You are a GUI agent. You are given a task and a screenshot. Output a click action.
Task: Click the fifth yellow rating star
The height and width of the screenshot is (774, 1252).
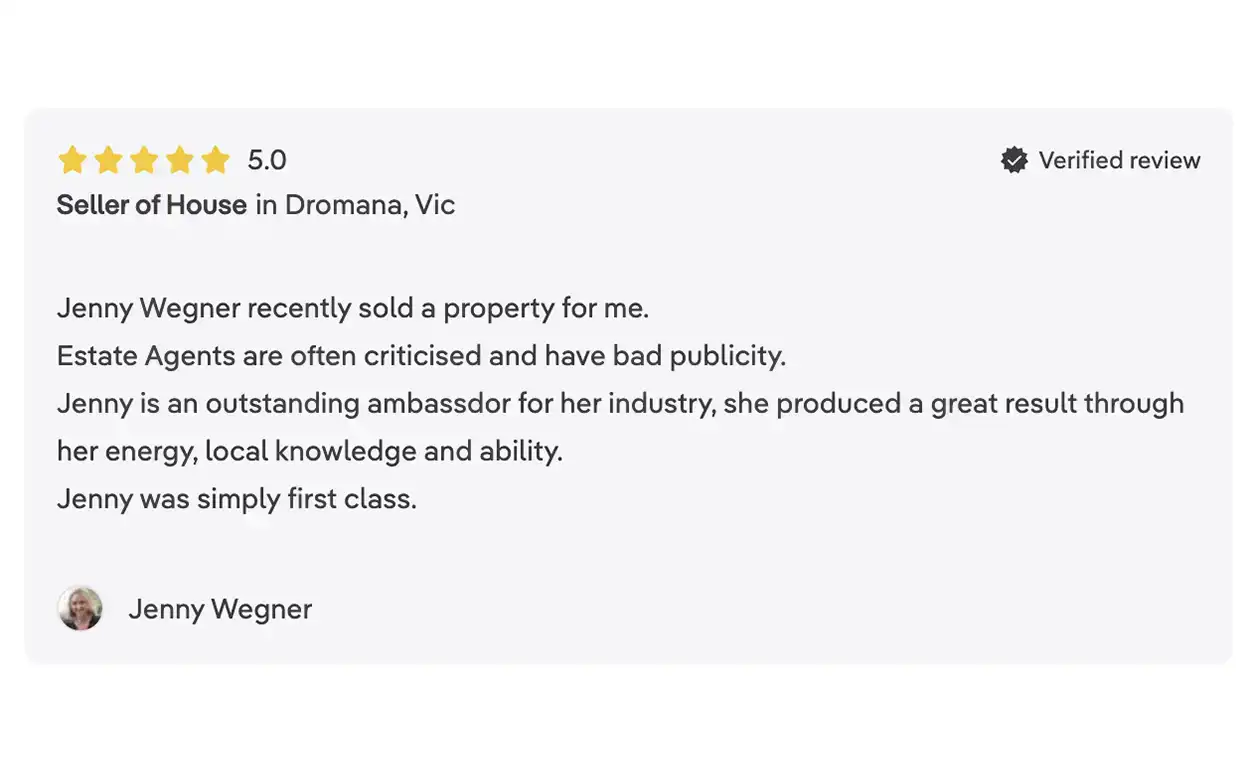click(216, 160)
